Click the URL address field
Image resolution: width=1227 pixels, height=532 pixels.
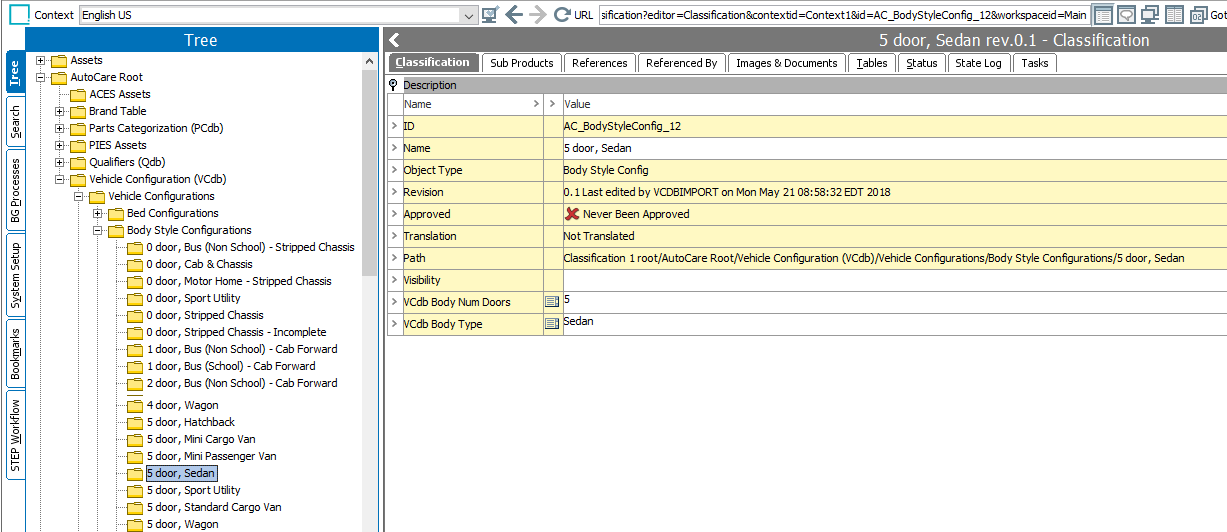click(x=842, y=15)
